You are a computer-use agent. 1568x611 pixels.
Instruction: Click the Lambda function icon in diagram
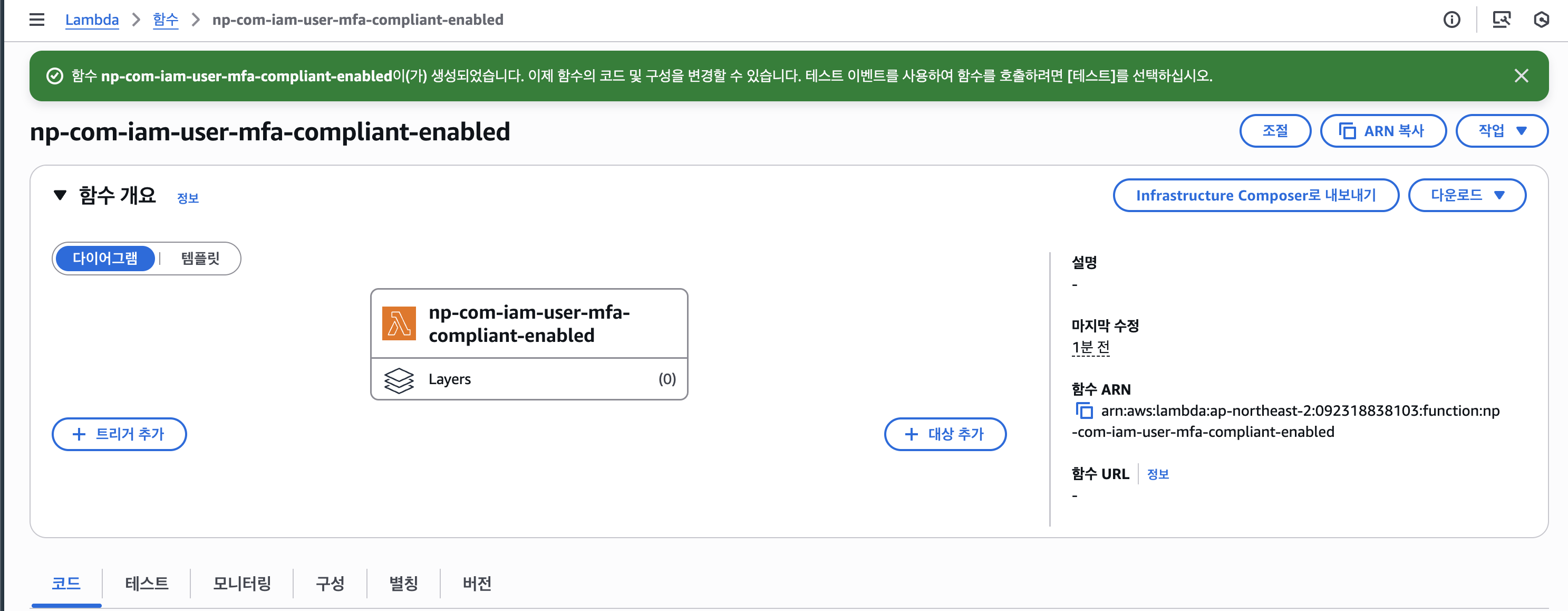[x=399, y=323]
